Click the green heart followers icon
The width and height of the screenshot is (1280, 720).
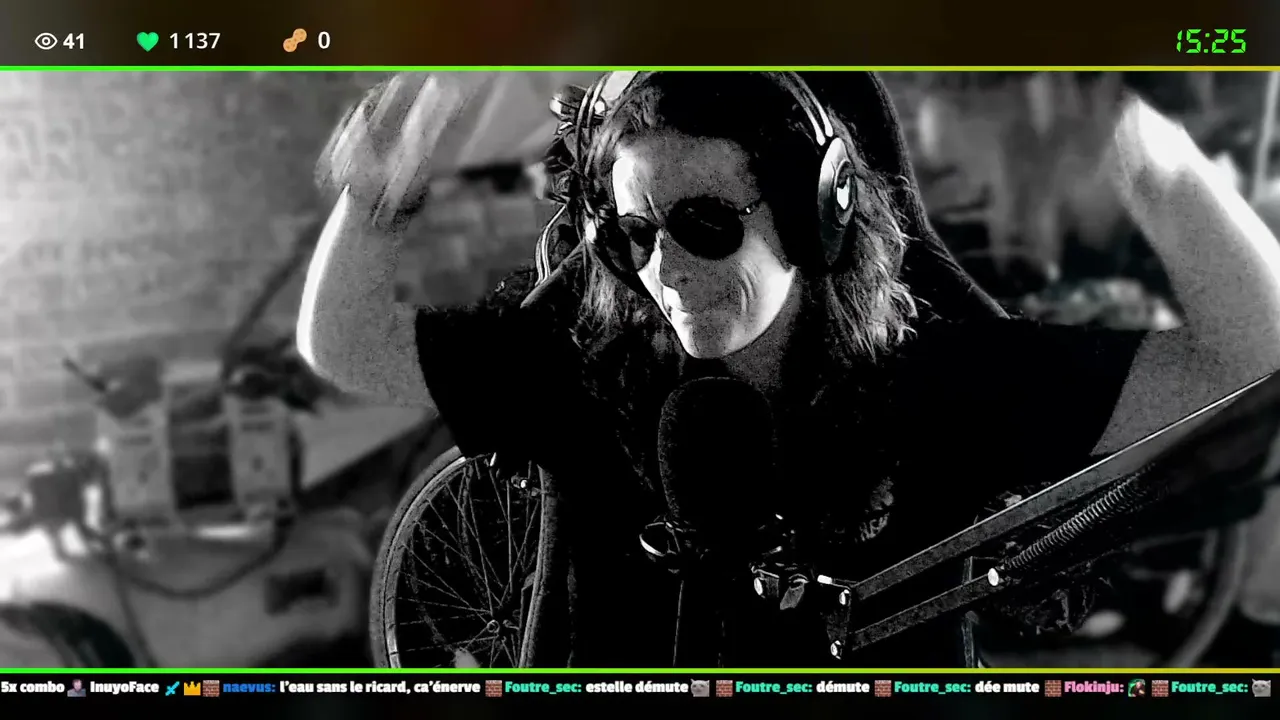pos(148,41)
